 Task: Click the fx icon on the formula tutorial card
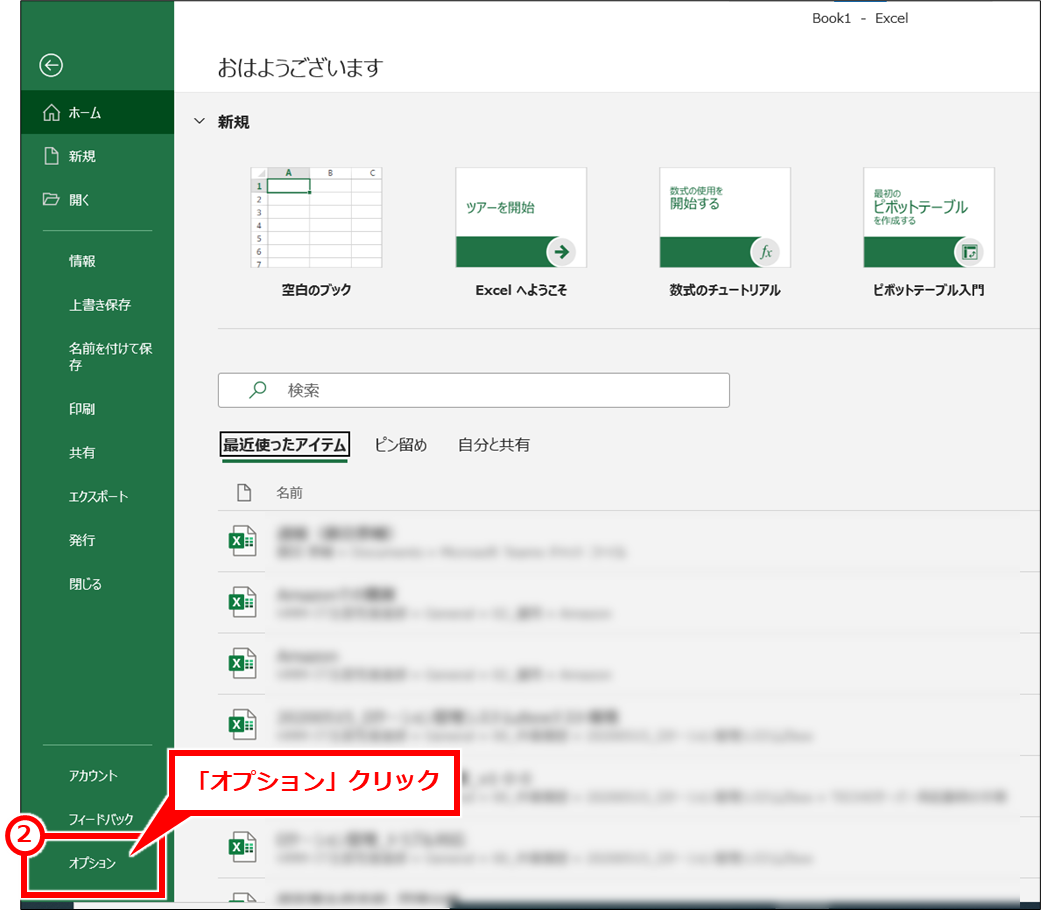(765, 252)
